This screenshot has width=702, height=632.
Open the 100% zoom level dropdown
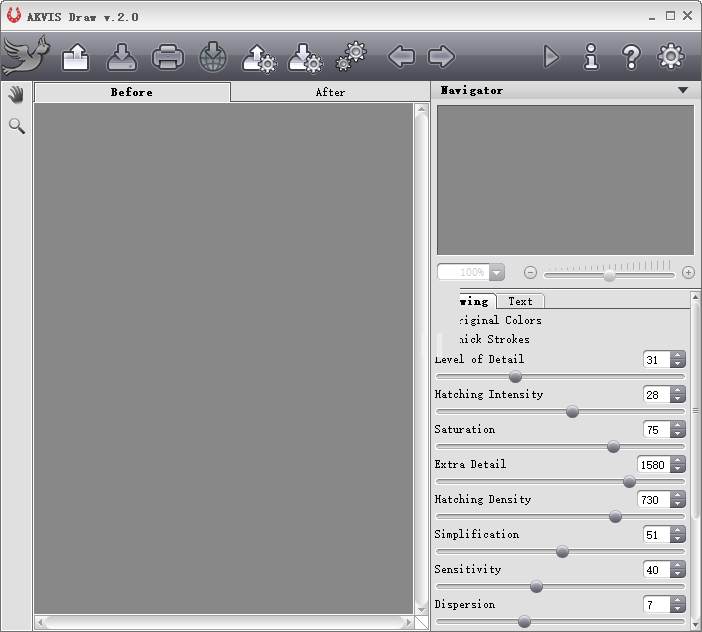496,272
